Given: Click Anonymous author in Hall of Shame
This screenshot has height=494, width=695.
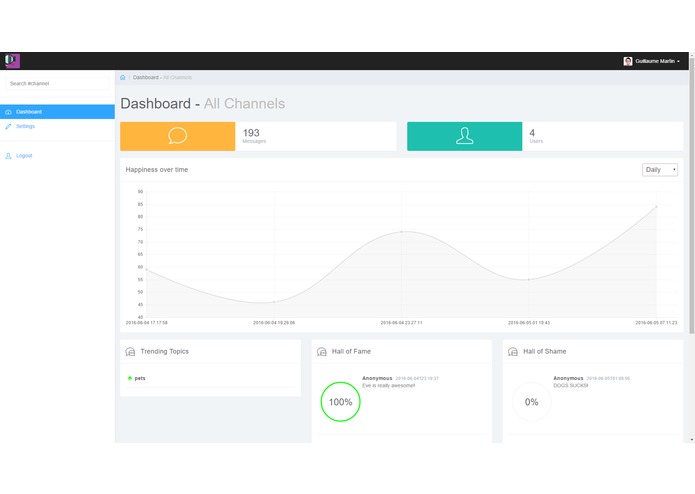Looking at the screenshot, I should coord(568,378).
